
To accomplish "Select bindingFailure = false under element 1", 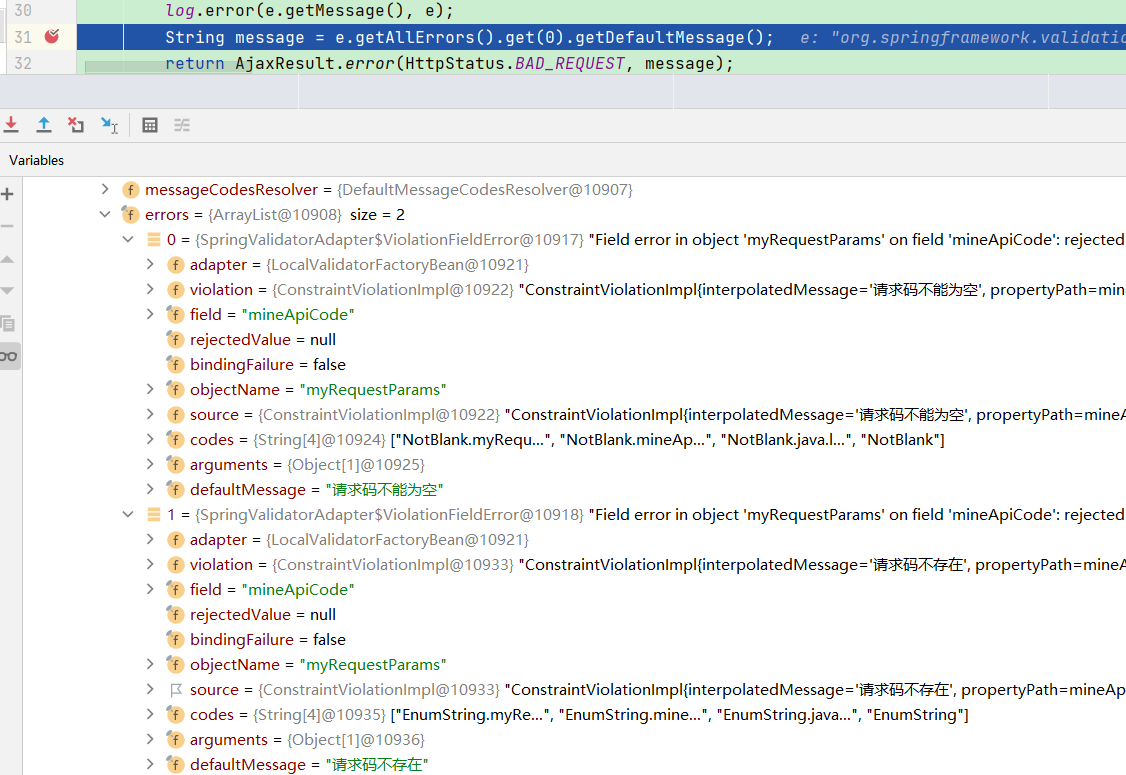I will click(574, 639).
